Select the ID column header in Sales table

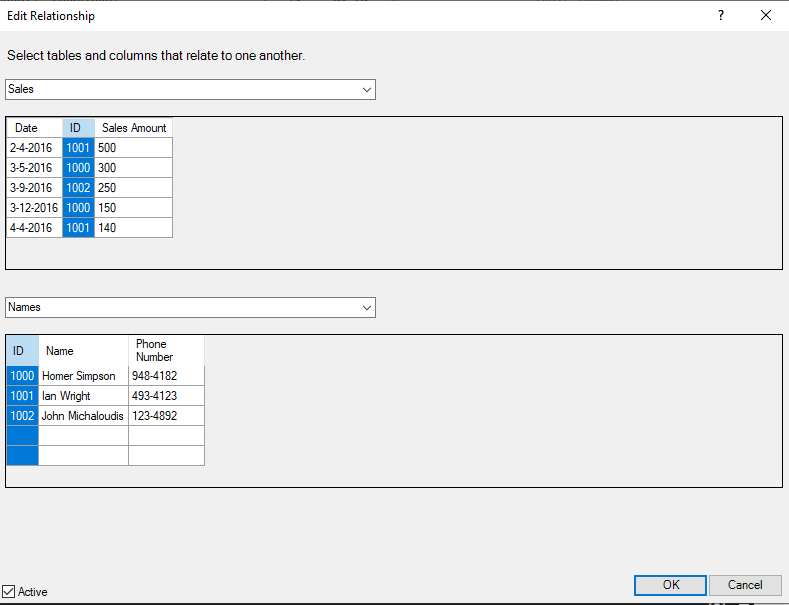click(x=78, y=128)
